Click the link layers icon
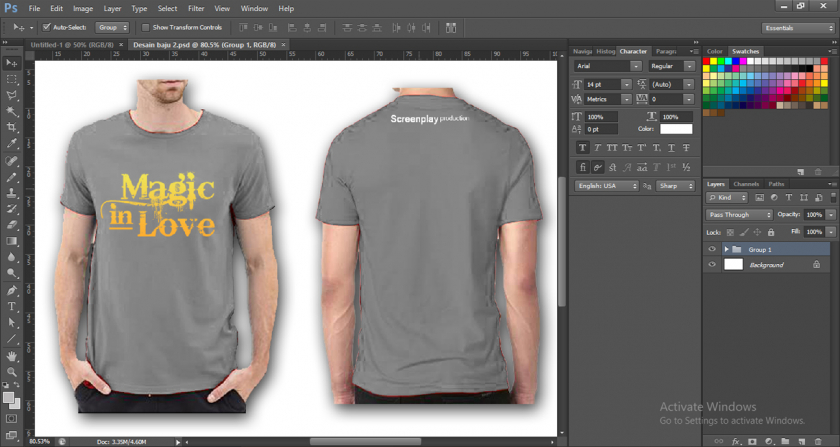Image resolution: width=840 pixels, height=447 pixels. coord(719,441)
